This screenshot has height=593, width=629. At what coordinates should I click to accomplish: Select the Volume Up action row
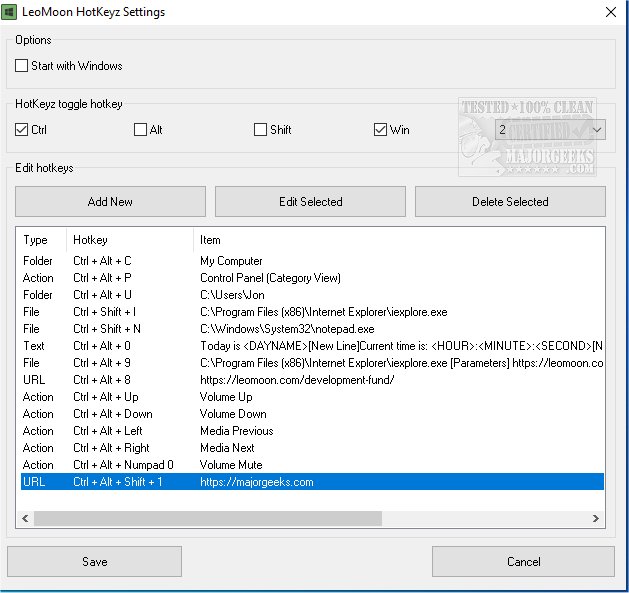312,397
